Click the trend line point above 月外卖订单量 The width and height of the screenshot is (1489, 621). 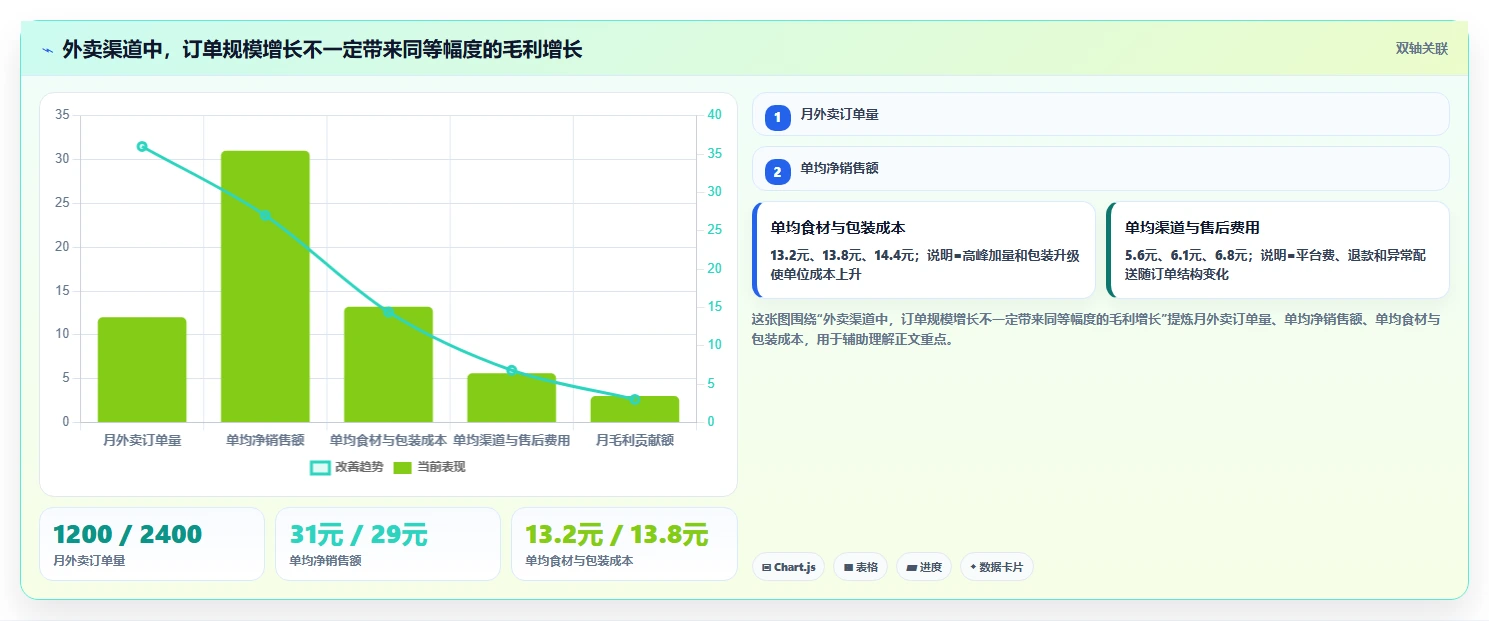142,146
